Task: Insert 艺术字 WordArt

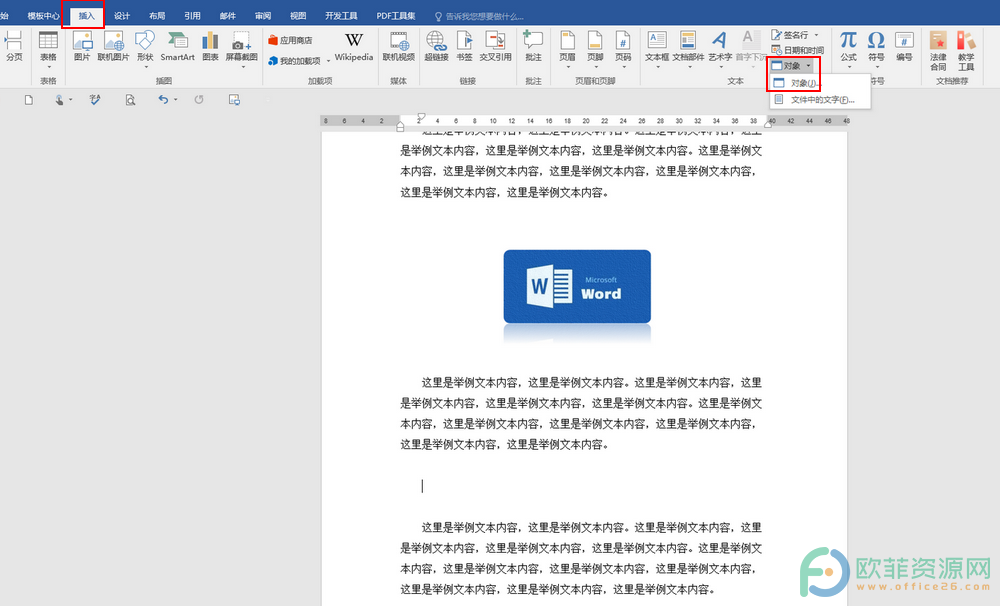Action: [x=720, y=48]
